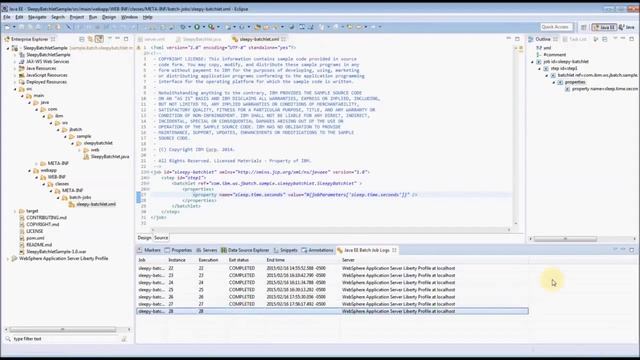The height and width of the screenshot is (360, 640).
Task: Switch to the Source editor tab
Action: [x=161, y=238]
